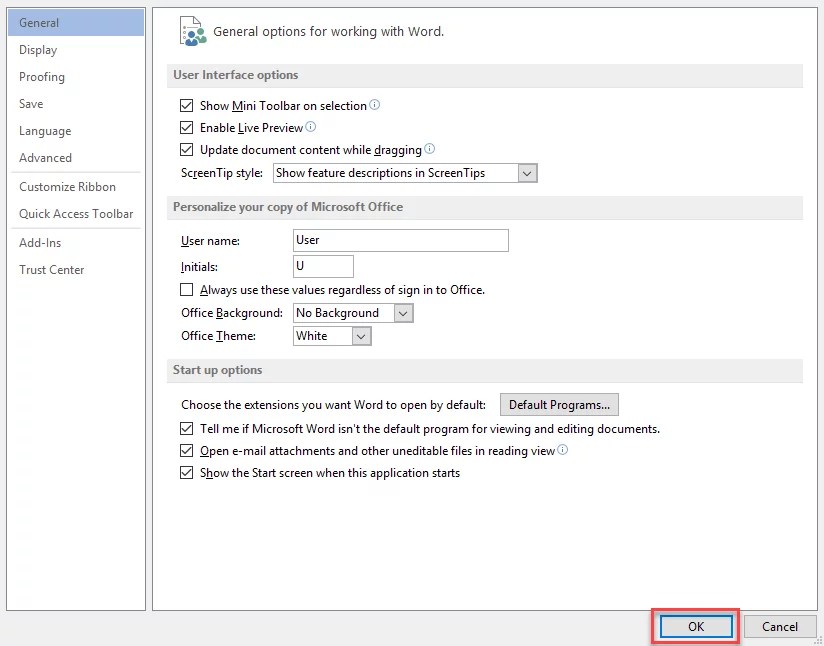Enable Always use these values regardless of sign in
This screenshot has height=646, width=824.
[186, 289]
